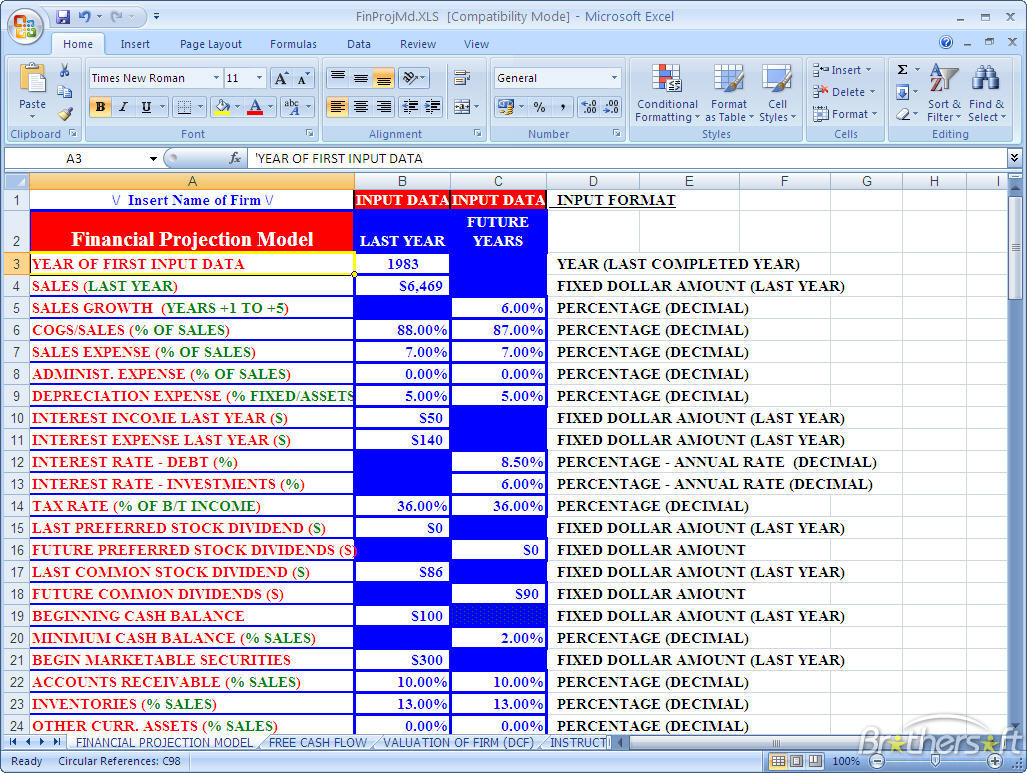Click the Increase Indent icon
Screen dimensions: 1027x773
pyautogui.click(x=432, y=107)
